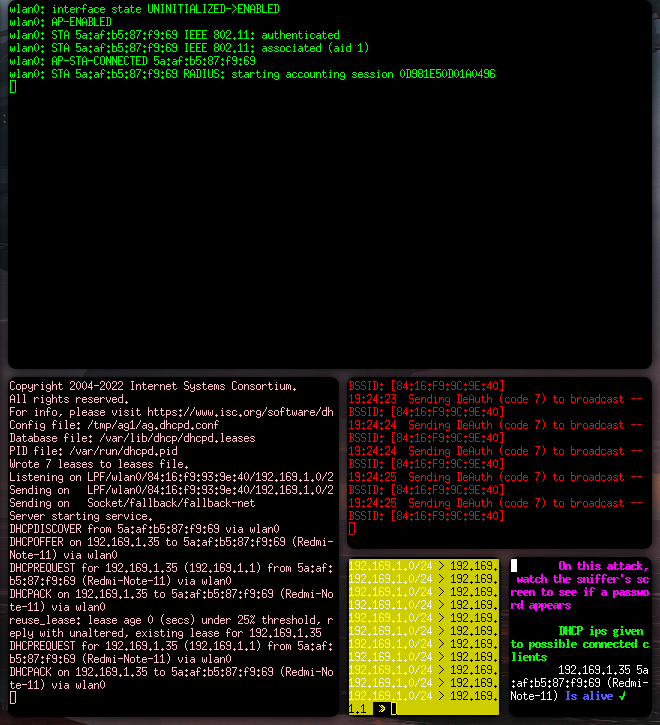Viewport: 660px width, 725px height.
Task: Click the "reuse_lease: lease age 0" line
Action: [172, 626]
